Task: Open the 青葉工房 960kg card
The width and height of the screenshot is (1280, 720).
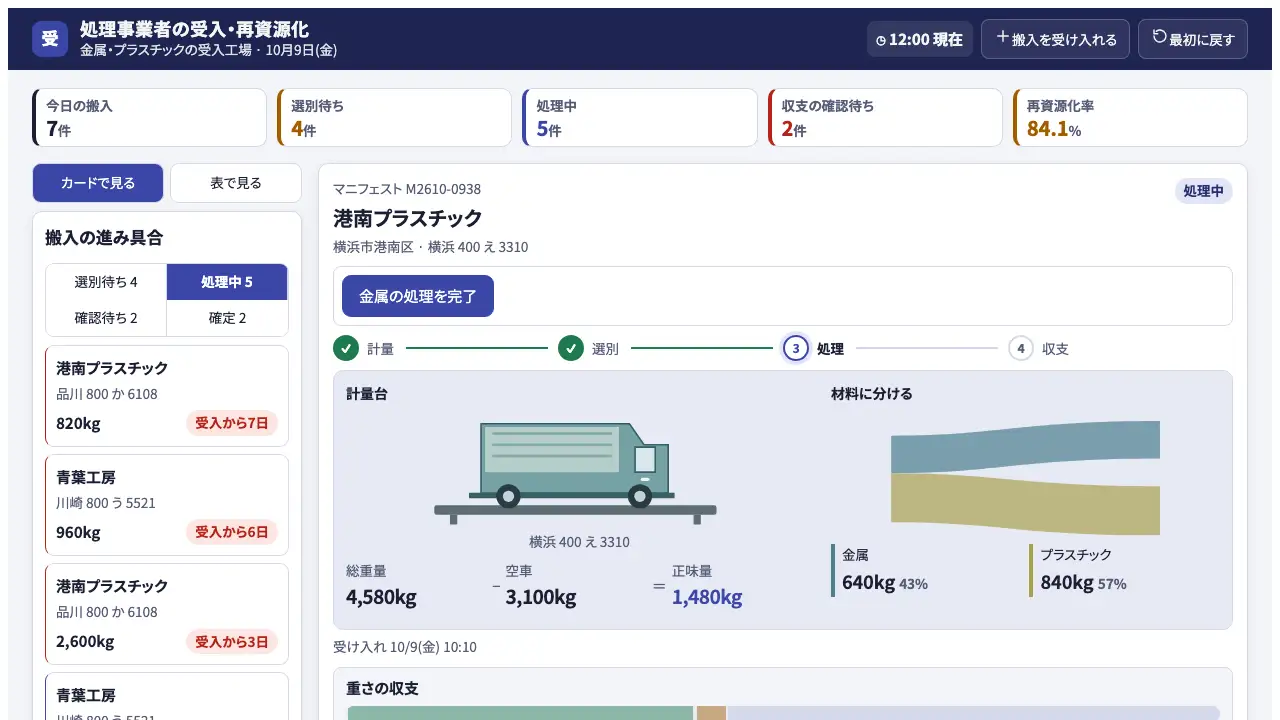Action: tap(167, 505)
